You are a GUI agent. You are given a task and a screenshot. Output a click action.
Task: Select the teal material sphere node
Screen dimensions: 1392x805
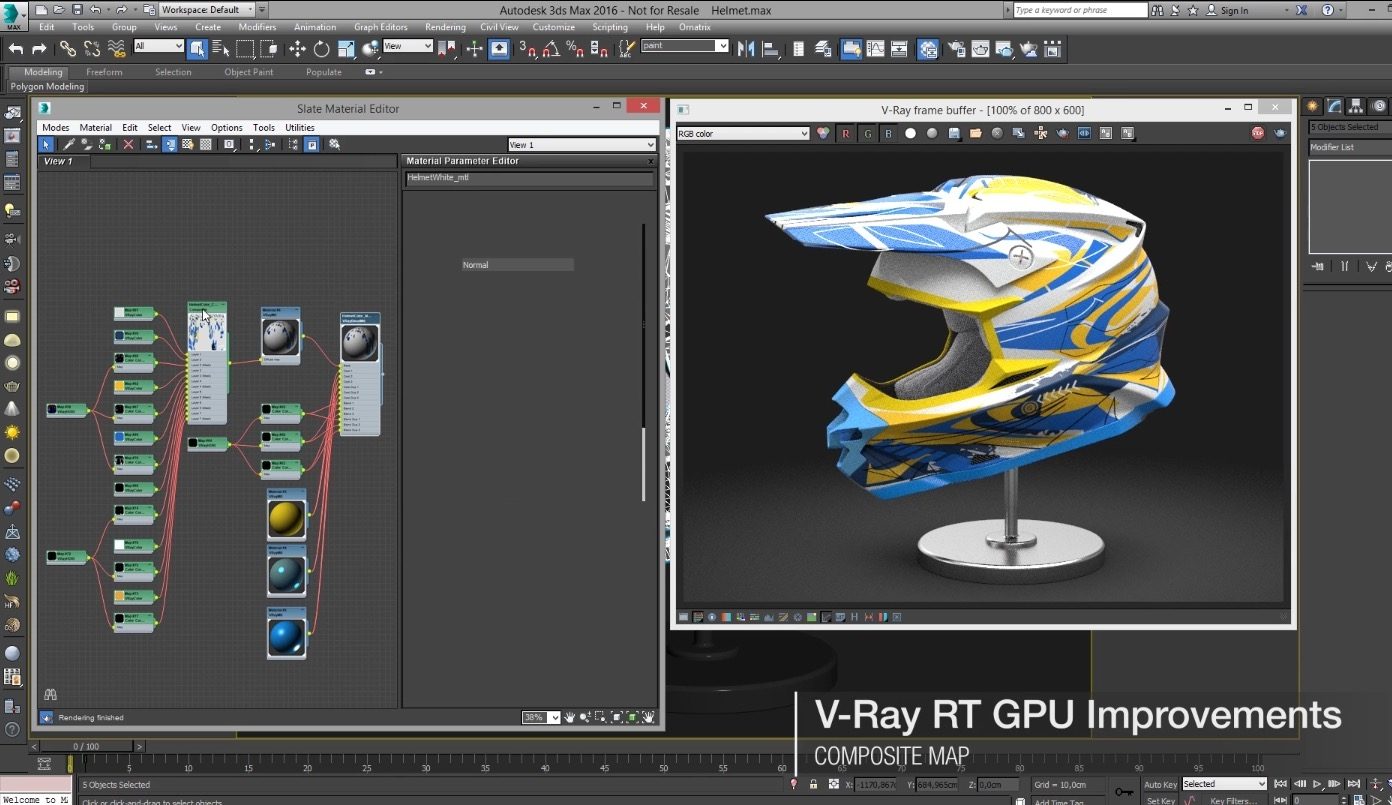(286, 572)
